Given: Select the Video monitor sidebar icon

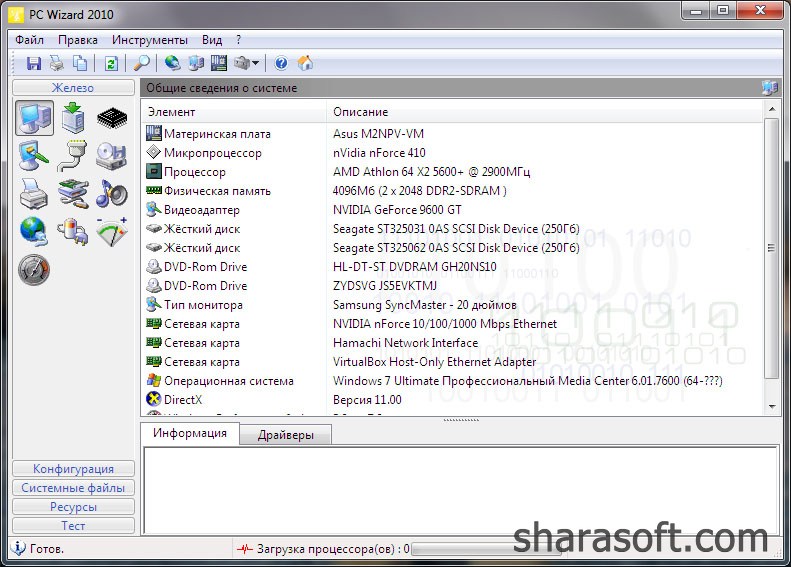Looking at the screenshot, I should 34,156.
